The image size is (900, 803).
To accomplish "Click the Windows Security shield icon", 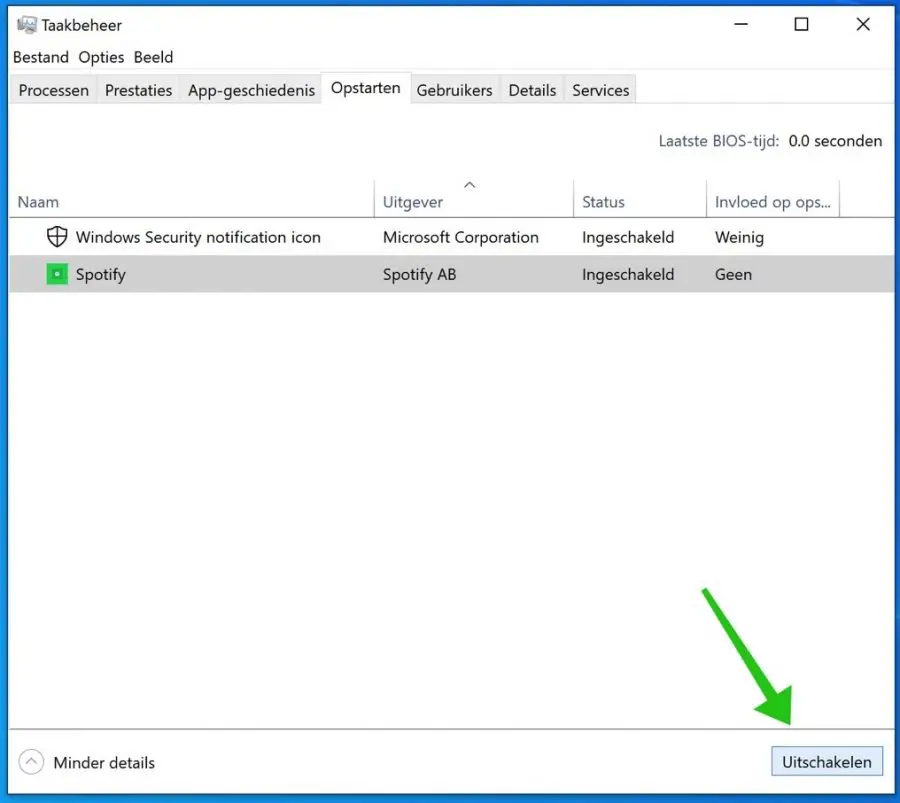I will pos(57,236).
